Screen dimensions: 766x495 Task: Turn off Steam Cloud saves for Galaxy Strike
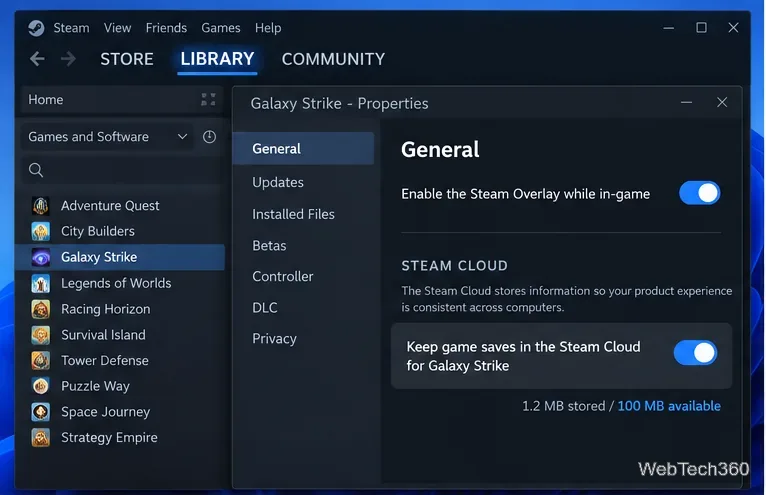pos(695,353)
